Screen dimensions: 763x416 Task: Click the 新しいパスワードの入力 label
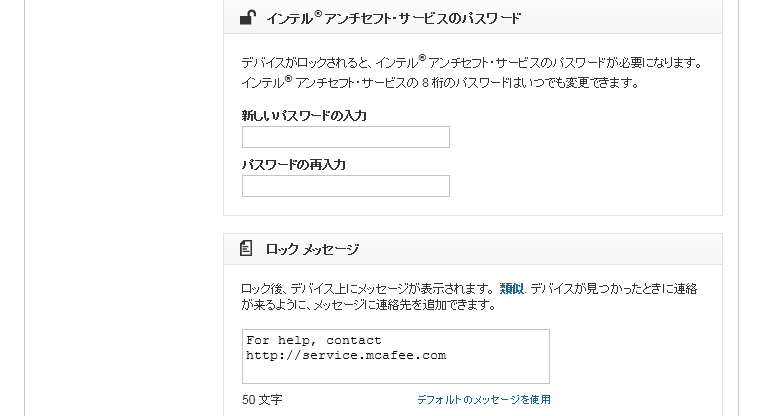coord(304,116)
